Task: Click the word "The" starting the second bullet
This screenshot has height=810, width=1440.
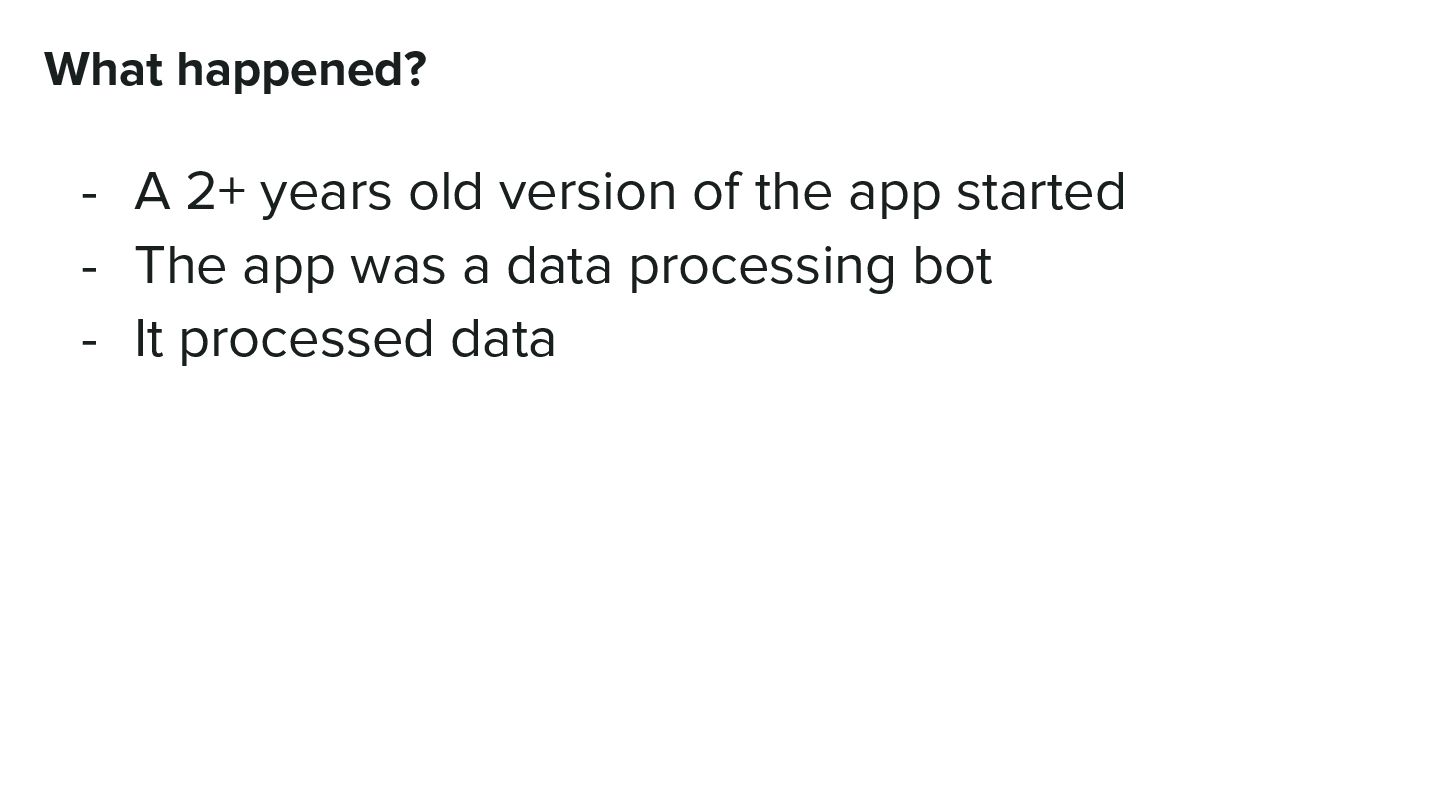Action: coord(180,266)
